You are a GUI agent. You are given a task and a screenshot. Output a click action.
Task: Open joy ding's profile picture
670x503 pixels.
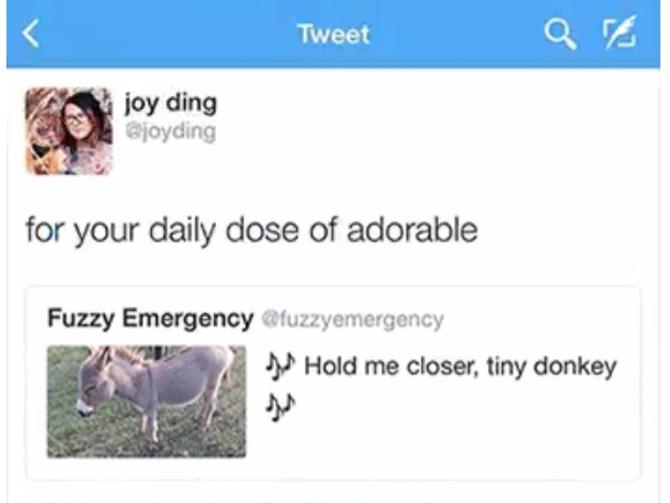coord(69,131)
